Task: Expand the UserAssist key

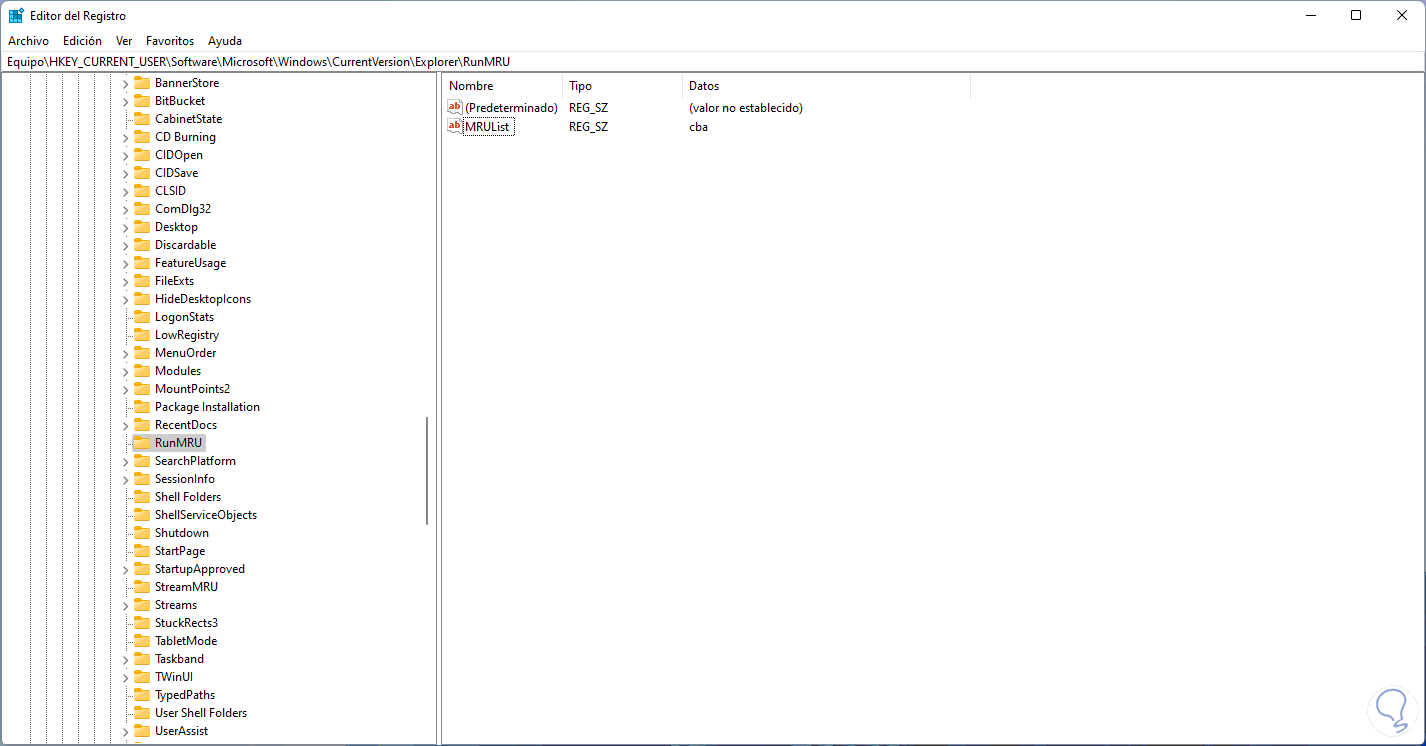Action: click(125, 731)
